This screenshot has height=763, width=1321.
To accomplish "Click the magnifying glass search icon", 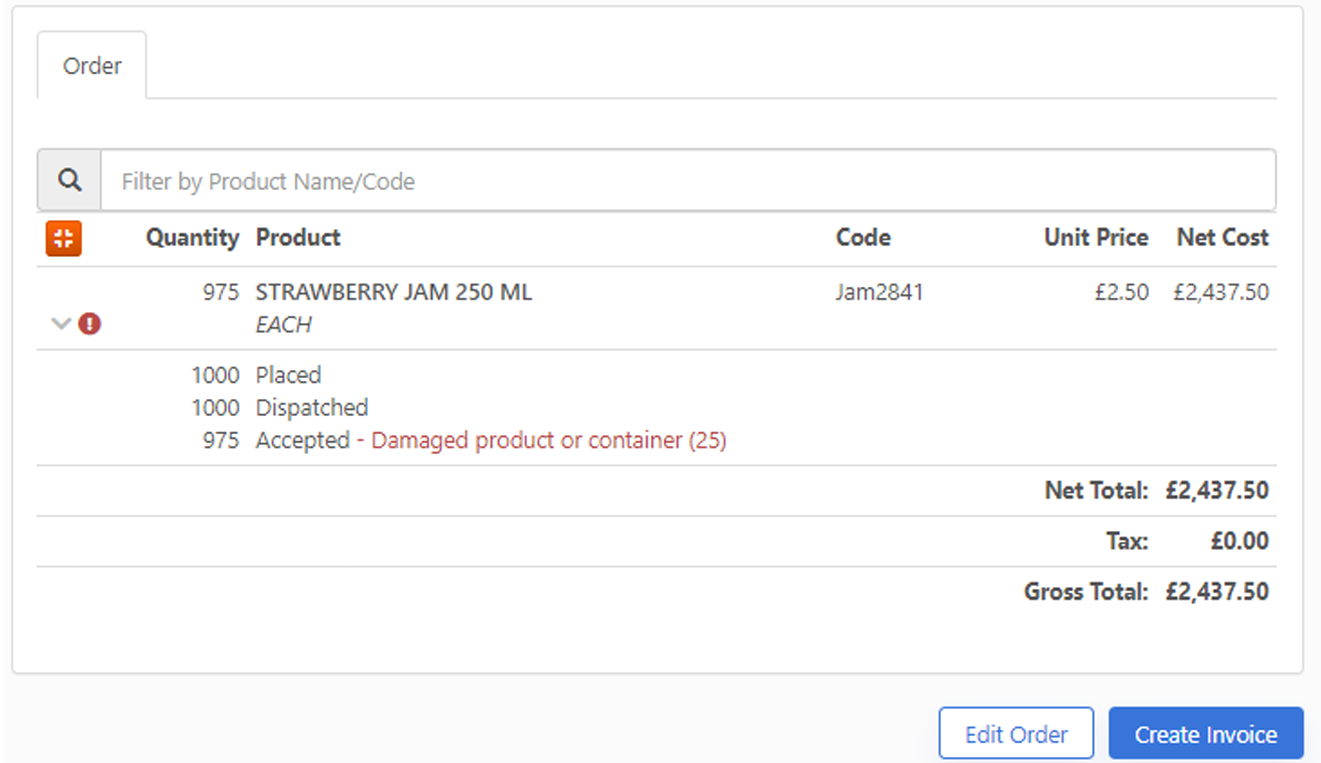I will click(x=69, y=181).
